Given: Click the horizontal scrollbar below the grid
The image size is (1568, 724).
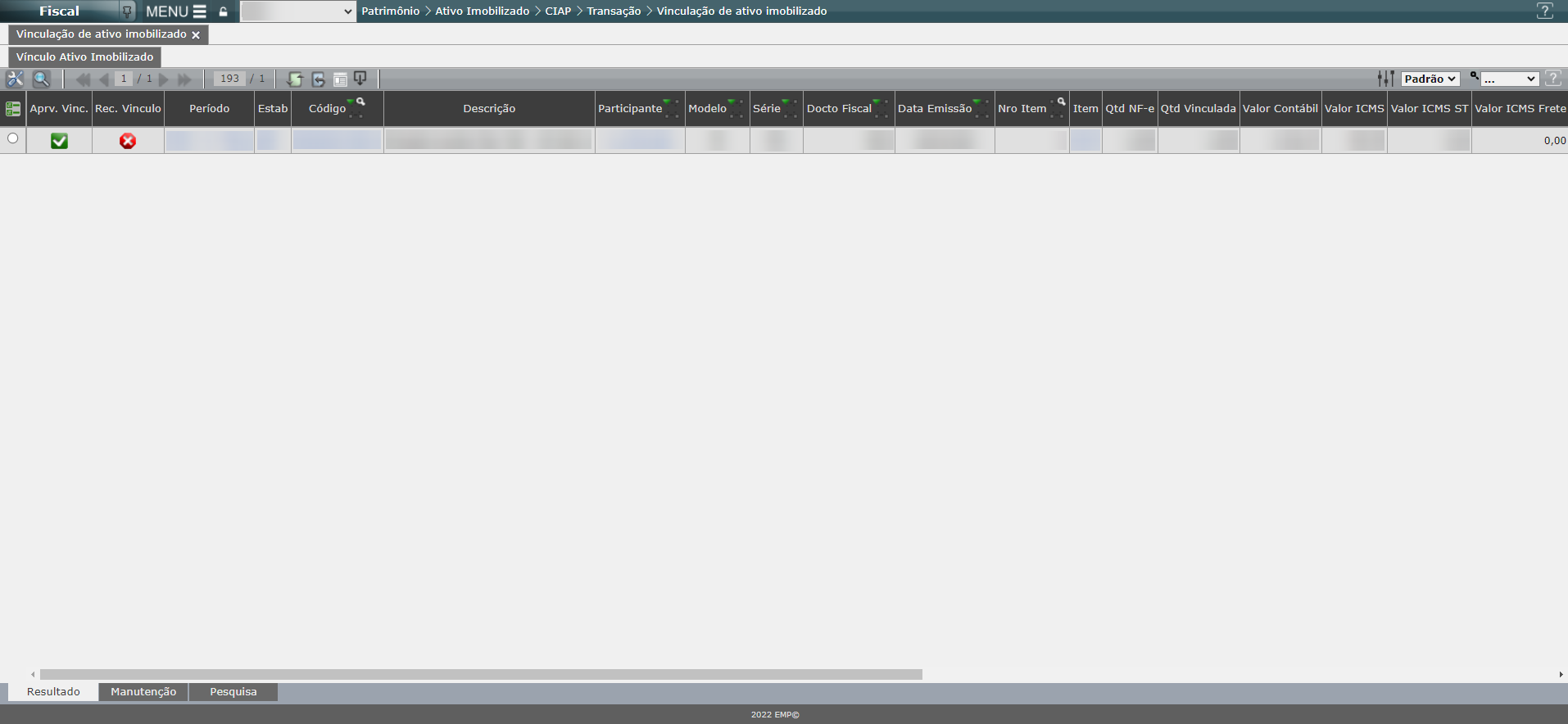Looking at the screenshot, I should point(481,675).
